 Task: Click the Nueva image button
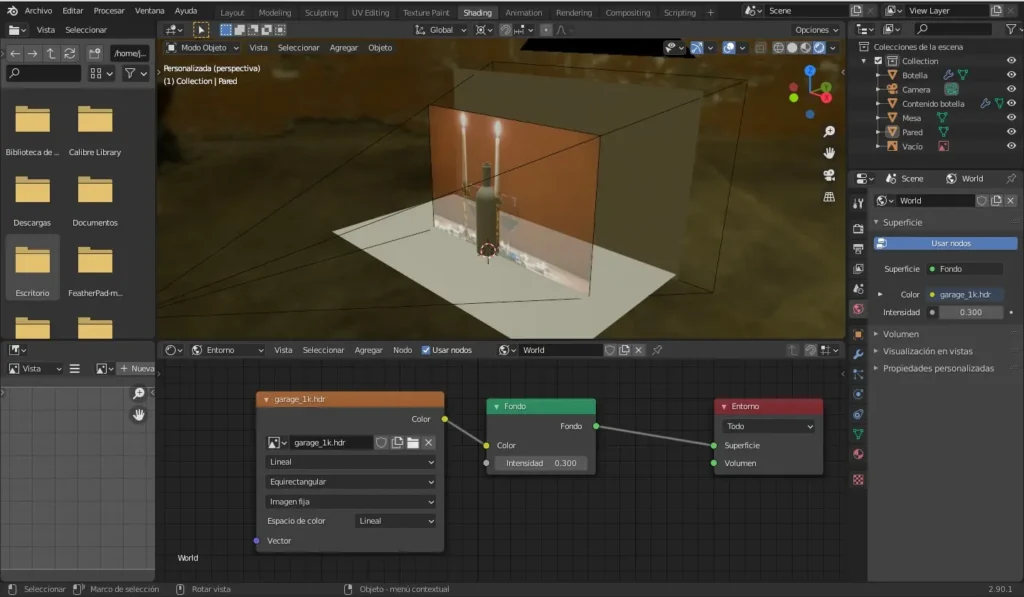136,368
